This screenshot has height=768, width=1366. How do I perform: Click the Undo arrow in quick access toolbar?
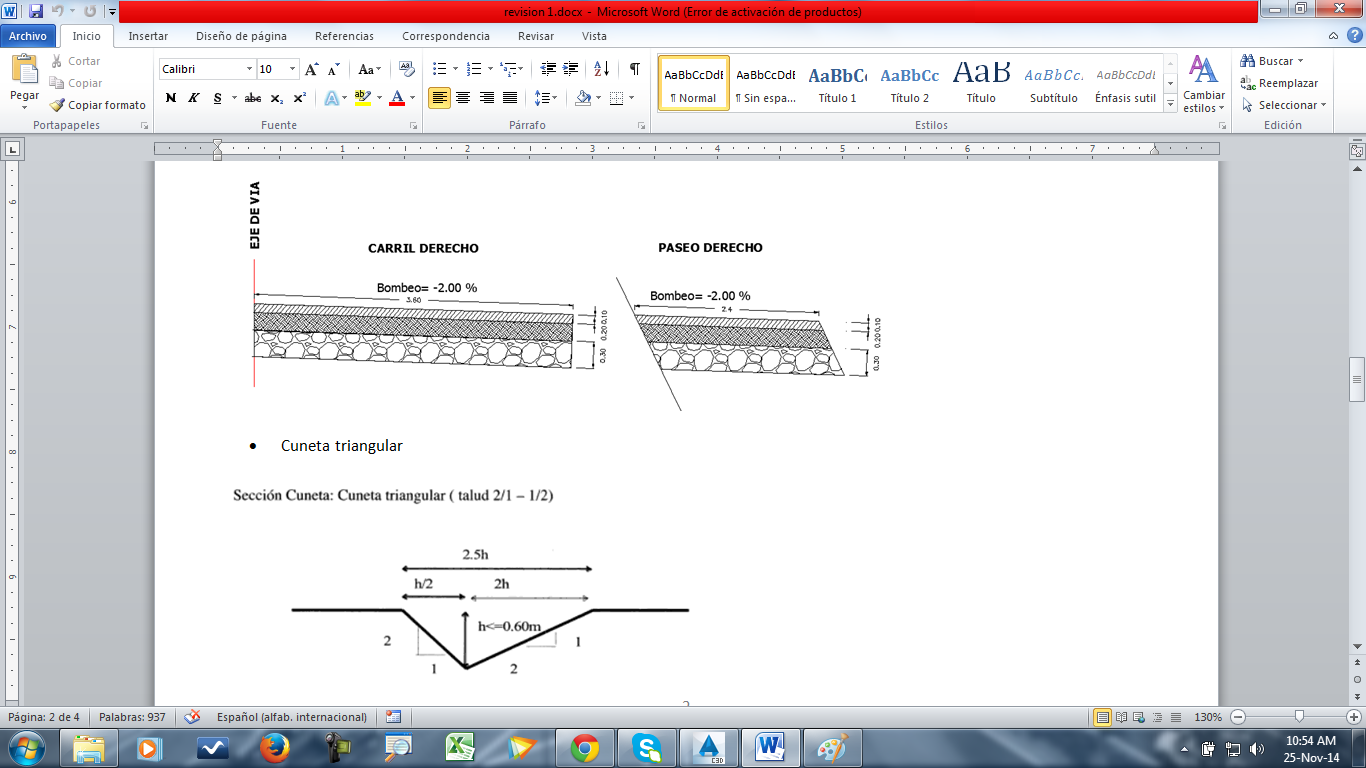[x=58, y=12]
